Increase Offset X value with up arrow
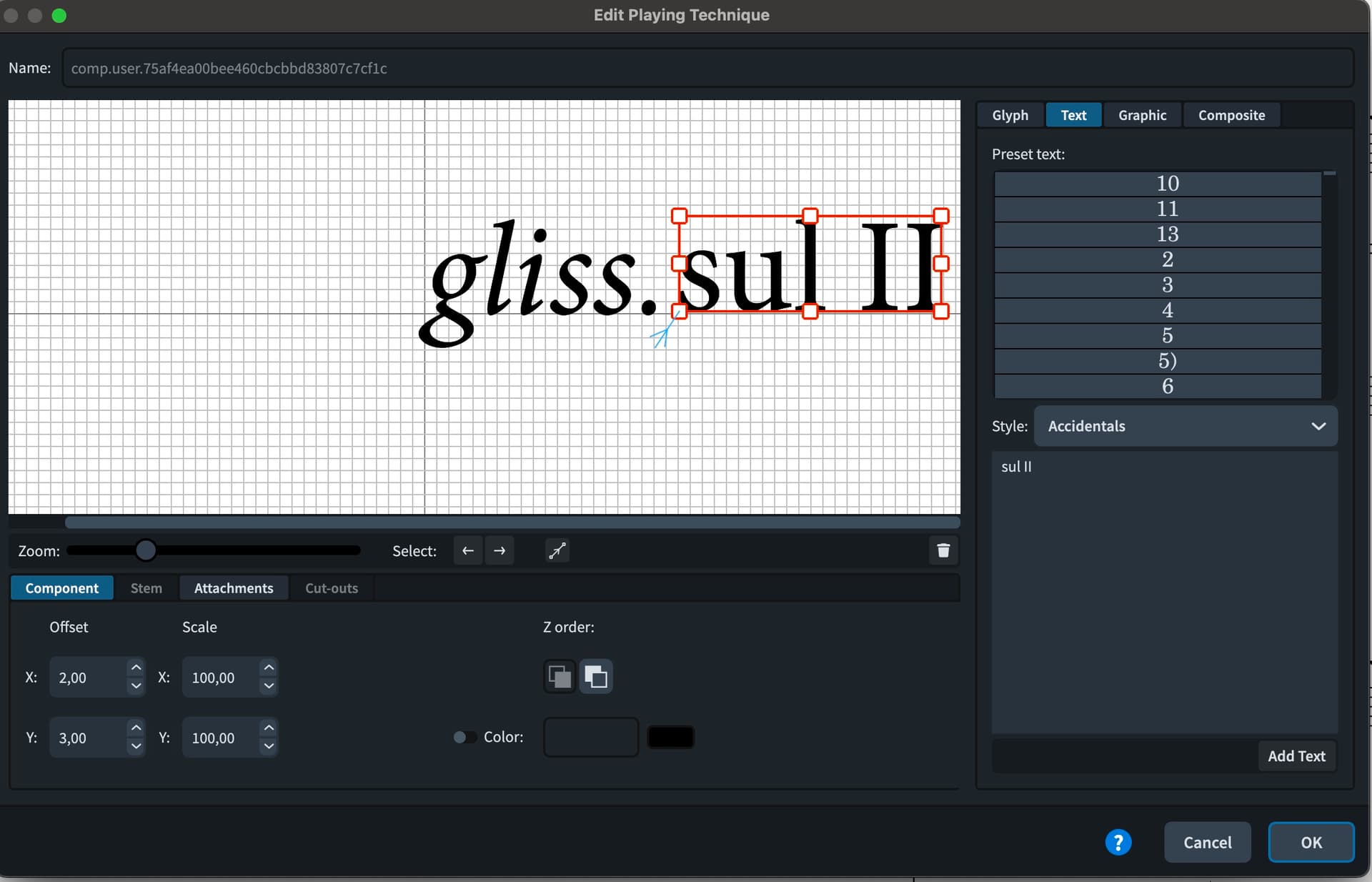This screenshot has height=882, width=1372. pyautogui.click(x=136, y=668)
